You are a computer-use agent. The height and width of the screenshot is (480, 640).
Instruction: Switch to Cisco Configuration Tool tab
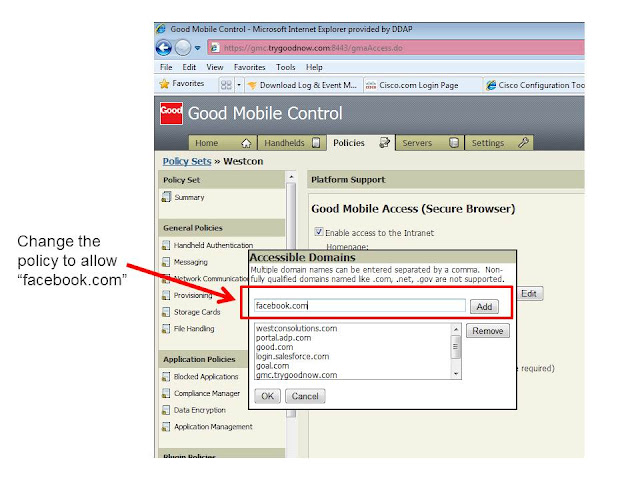[535, 85]
